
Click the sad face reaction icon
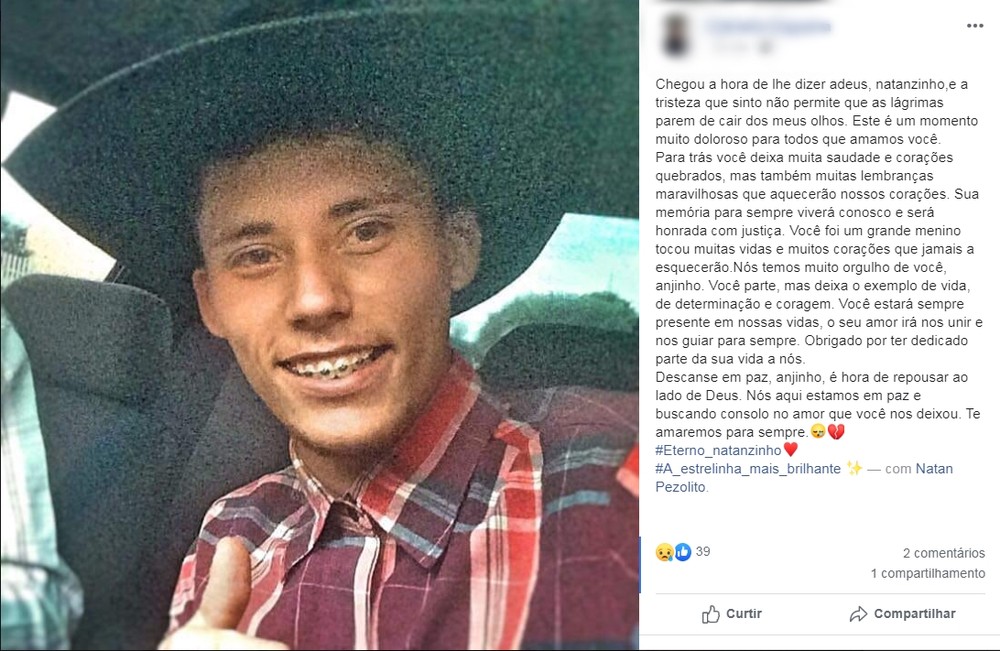point(665,552)
